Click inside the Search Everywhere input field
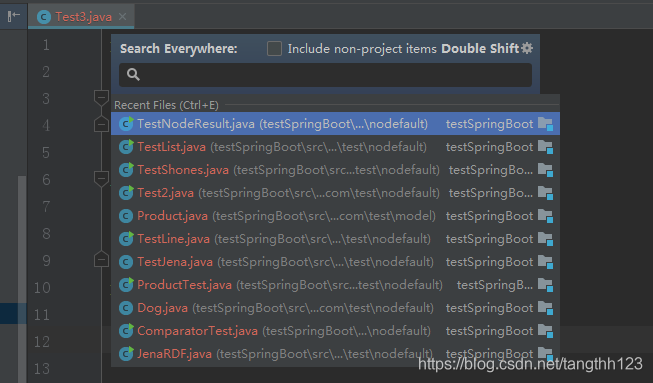 [x=325, y=75]
